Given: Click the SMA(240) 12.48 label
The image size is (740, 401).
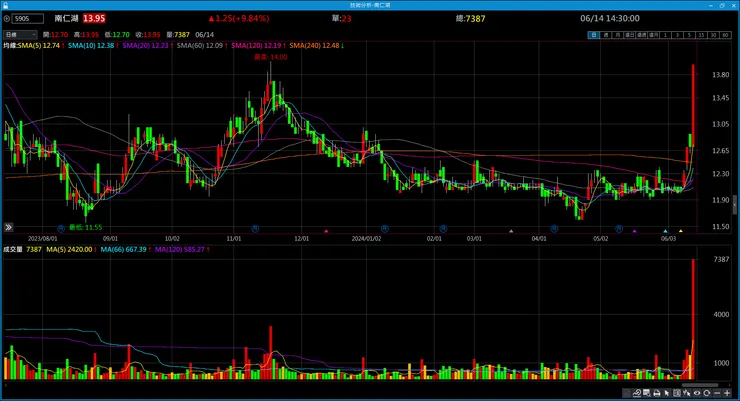Looking at the screenshot, I should pos(317,46).
